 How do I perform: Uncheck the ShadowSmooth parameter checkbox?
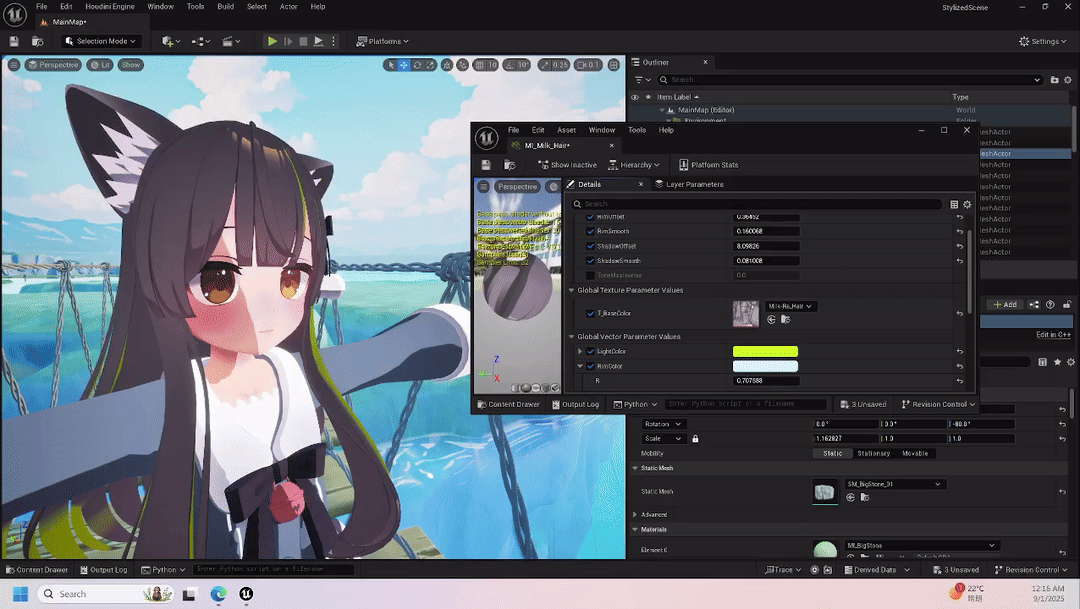click(x=590, y=261)
